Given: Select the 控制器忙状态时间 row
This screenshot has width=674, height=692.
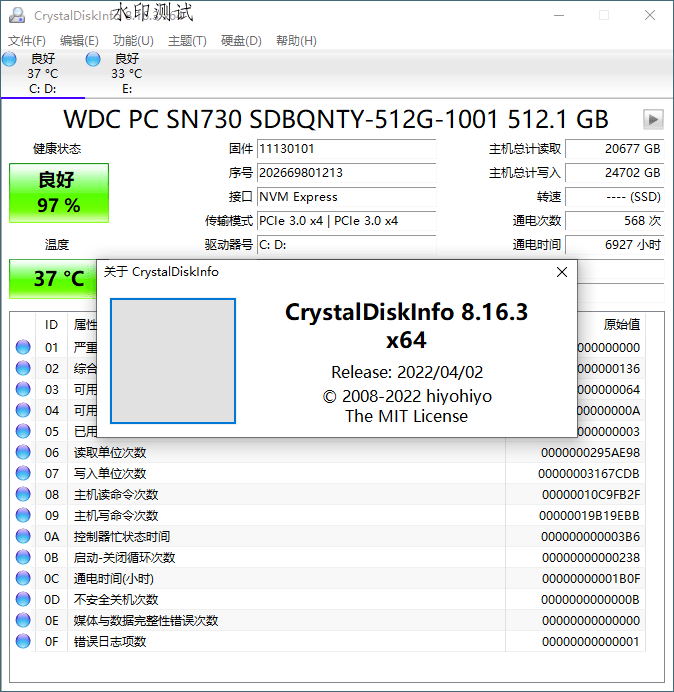Looking at the screenshot, I should click(328, 537).
